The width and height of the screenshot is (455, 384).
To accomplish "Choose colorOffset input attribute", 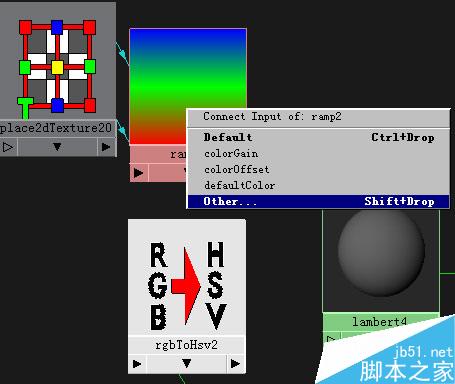I will (318, 169).
